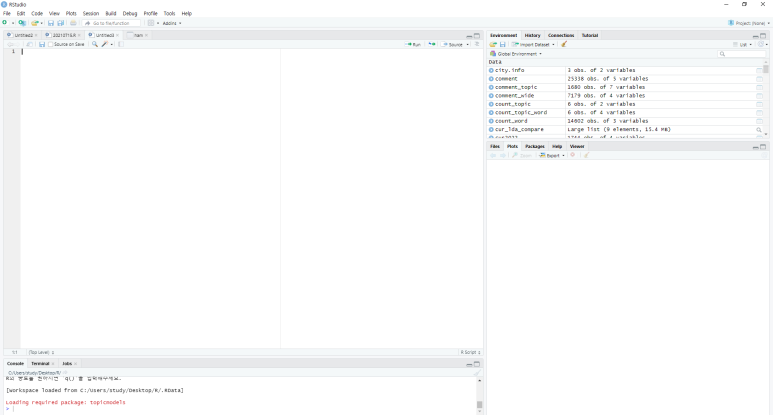This screenshot has height=415, width=773.
Task: Refresh environment icon
Action: click(761, 44)
